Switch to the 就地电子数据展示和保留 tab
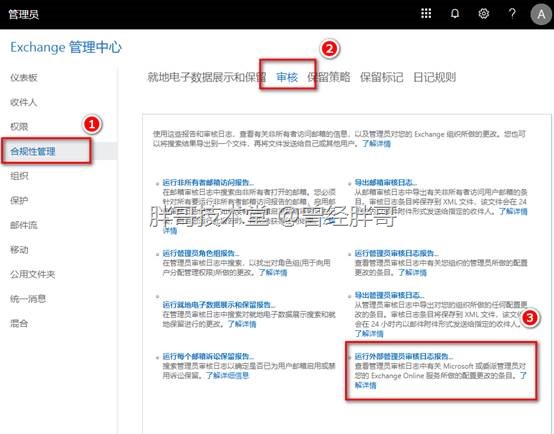This screenshot has height=434, width=554. pyautogui.click(x=207, y=77)
